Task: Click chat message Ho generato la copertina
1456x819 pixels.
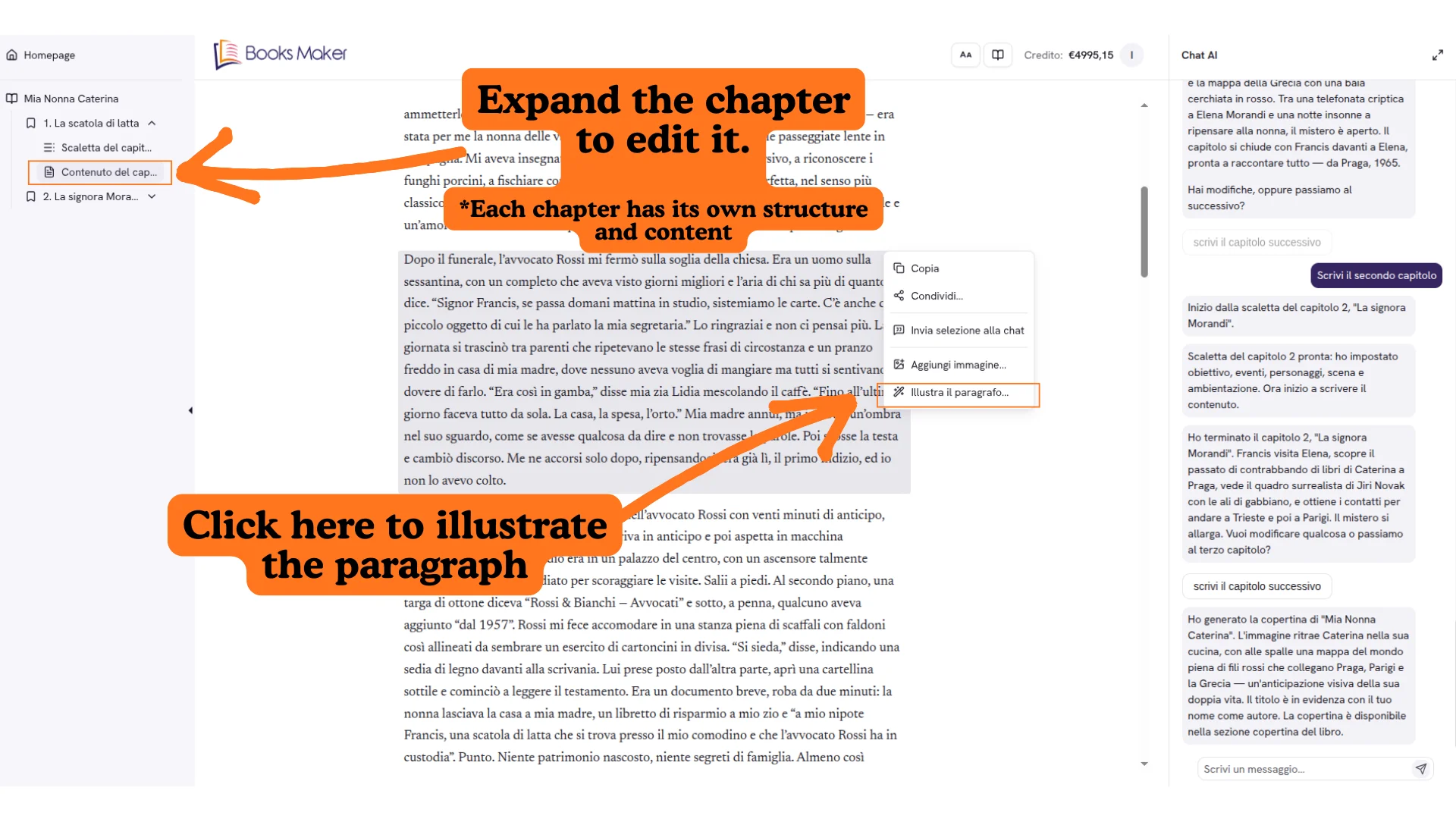Action: (x=1298, y=676)
